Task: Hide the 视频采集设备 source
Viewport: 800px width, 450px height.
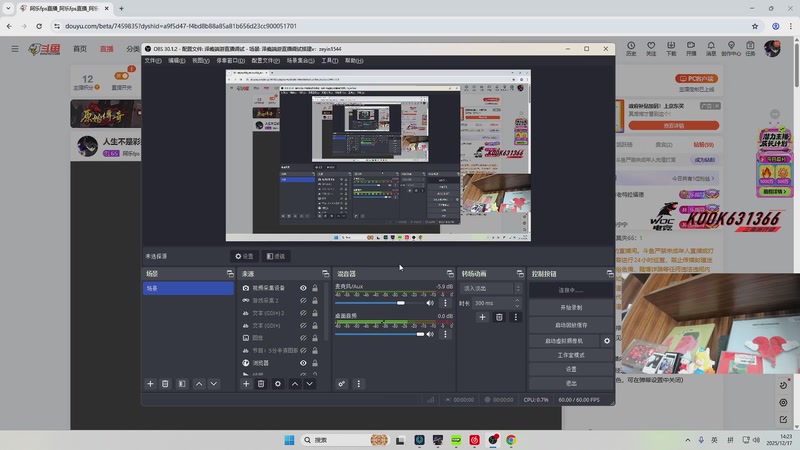Action: (x=303, y=288)
